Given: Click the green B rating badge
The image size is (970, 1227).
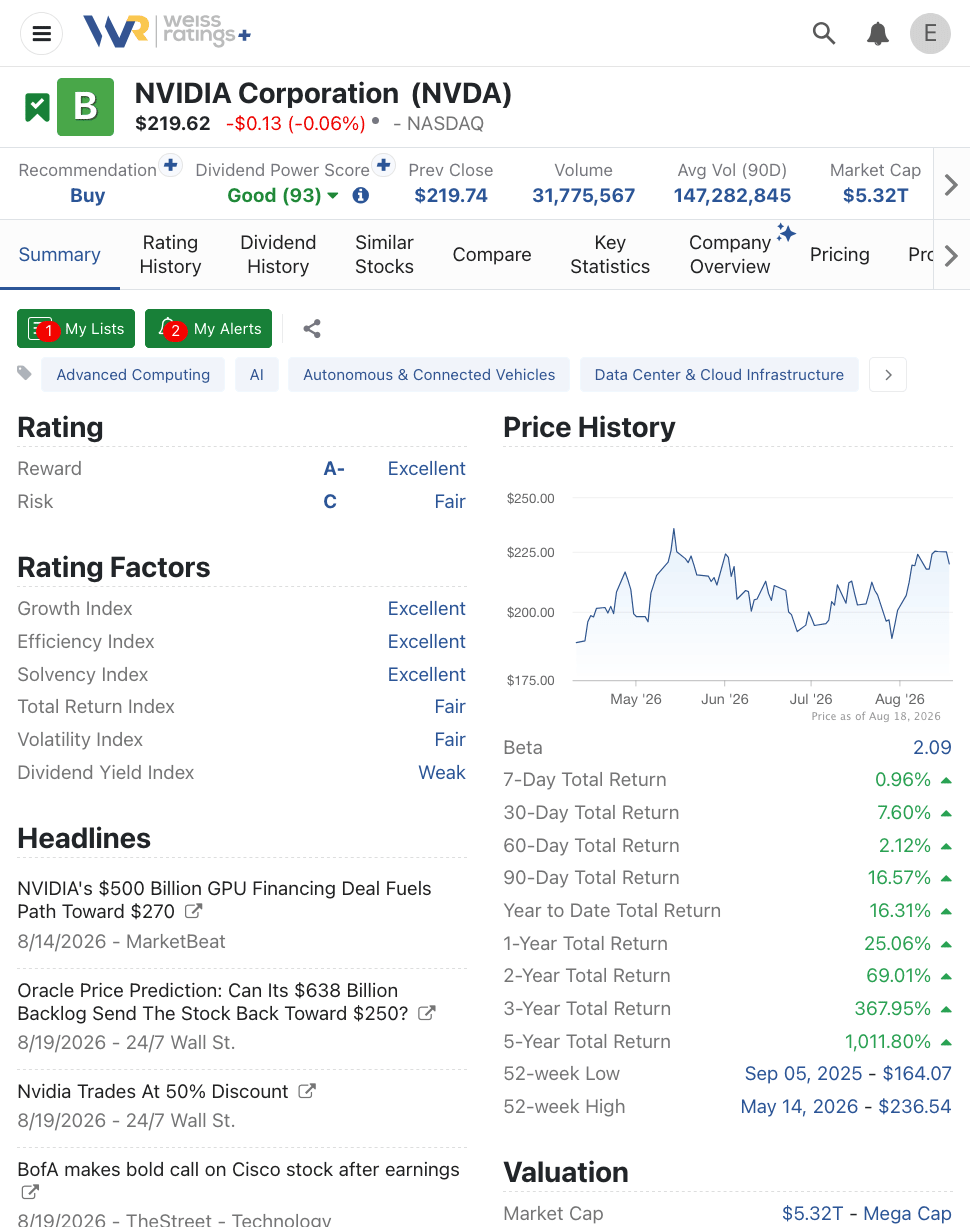Looking at the screenshot, I should pos(85,107).
